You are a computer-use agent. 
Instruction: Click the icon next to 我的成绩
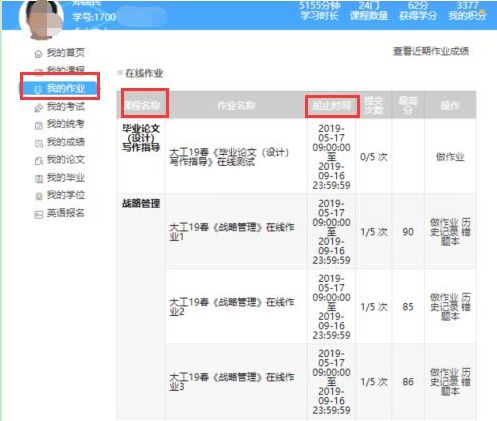click(39, 143)
